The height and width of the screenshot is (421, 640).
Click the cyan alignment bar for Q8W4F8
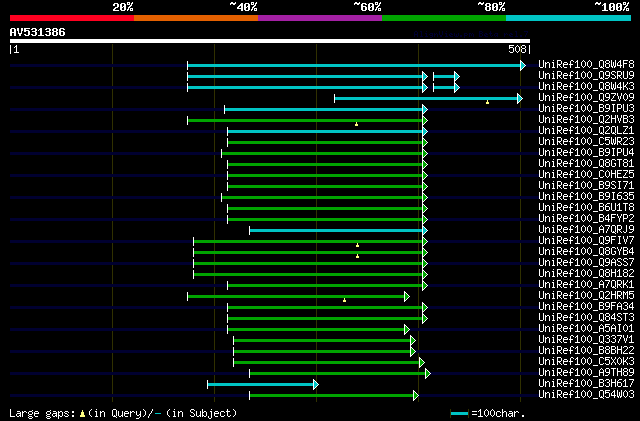click(353, 65)
